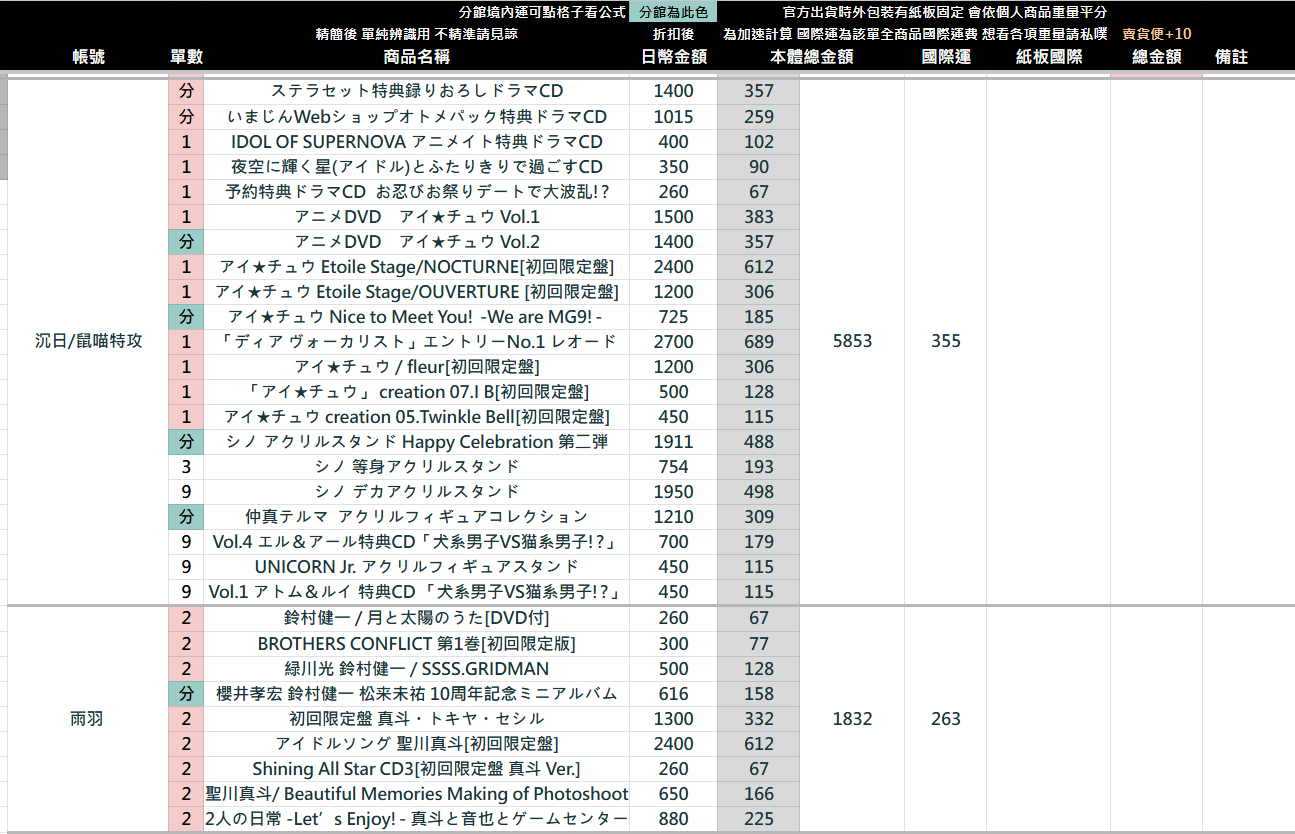Select 仲真テルマ アクリルフィギュアコレクション cell
Viewport: 1295px width, 834px height.
[x=416, y=517]
